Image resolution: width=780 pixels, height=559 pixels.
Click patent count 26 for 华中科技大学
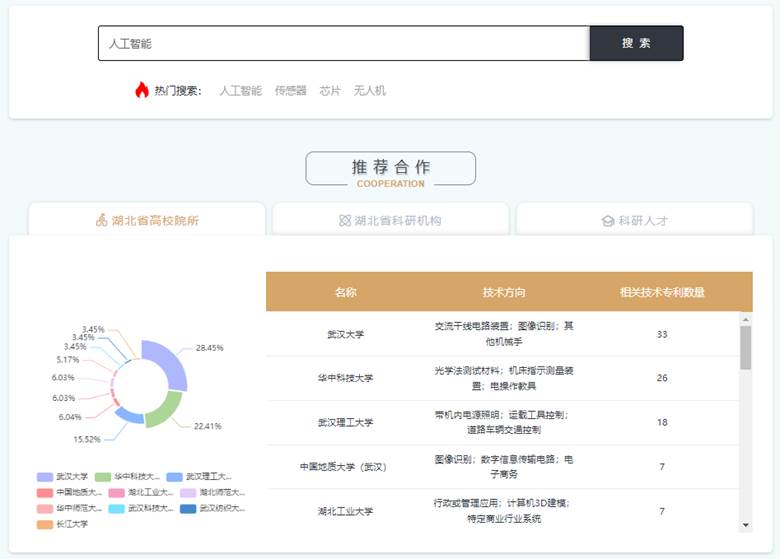[662, 378]
